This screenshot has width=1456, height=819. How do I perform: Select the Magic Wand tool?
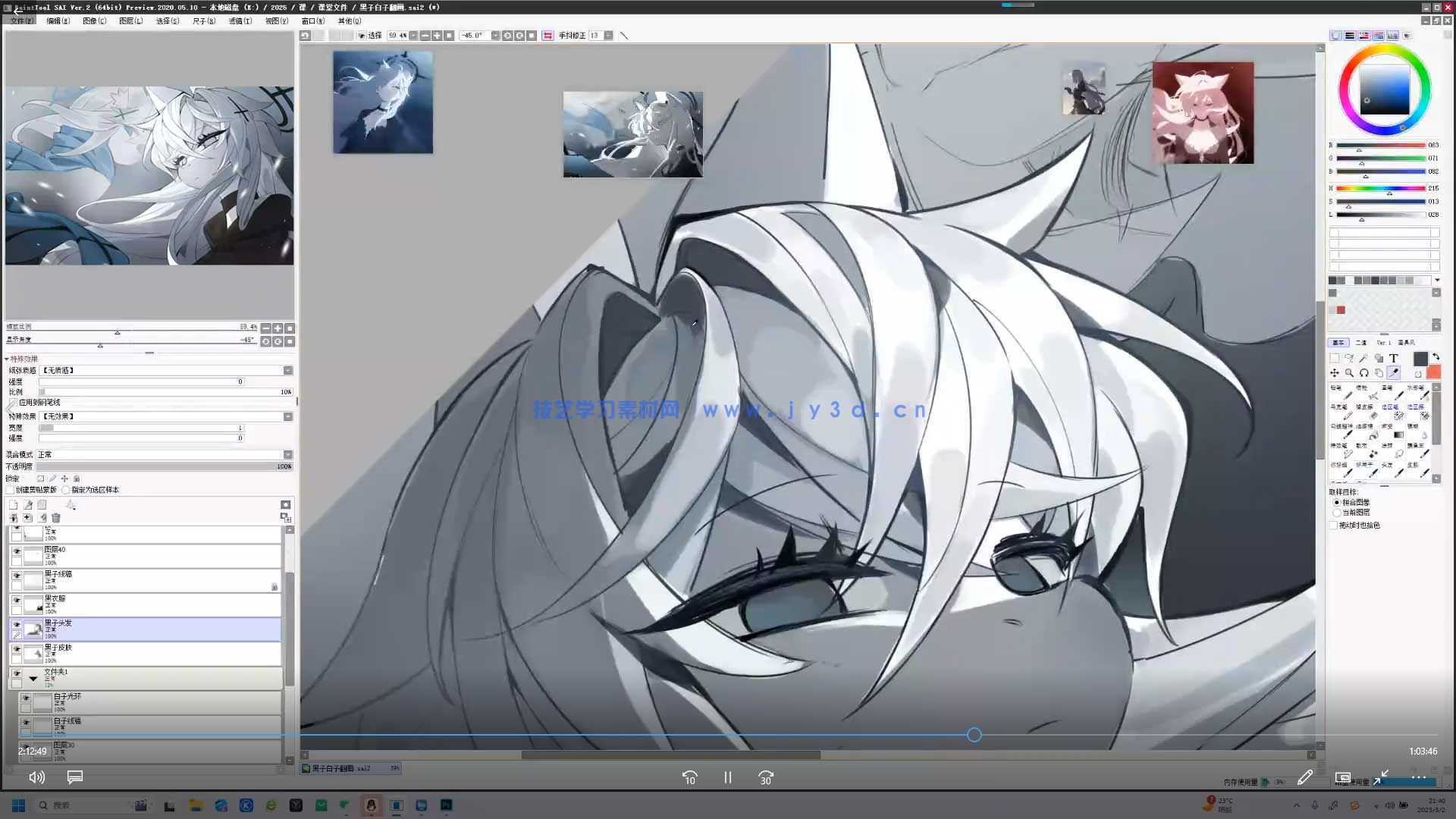click(1363, 359)
